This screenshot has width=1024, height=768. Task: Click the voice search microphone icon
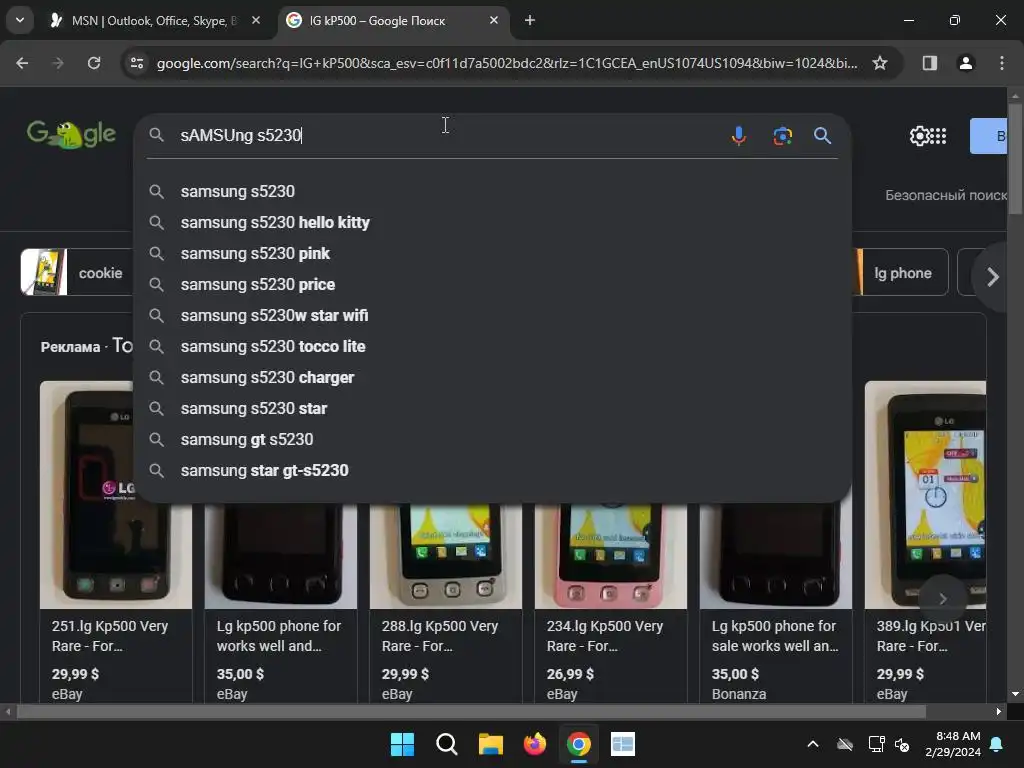739,136
